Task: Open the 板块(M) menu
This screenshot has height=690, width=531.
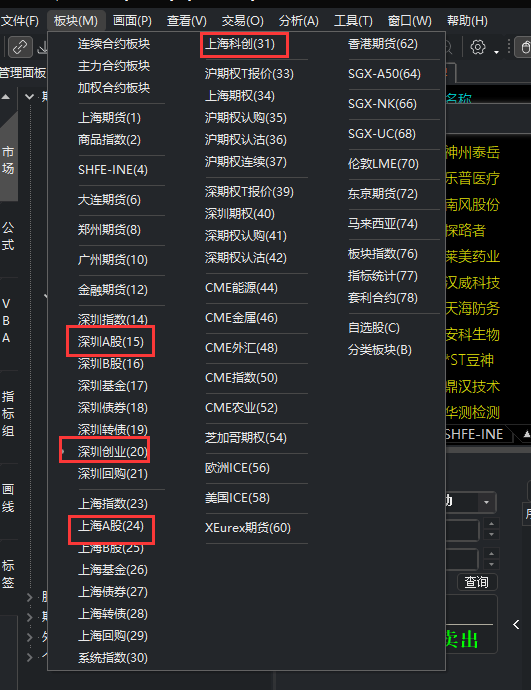Action: [x=76, y=21]
